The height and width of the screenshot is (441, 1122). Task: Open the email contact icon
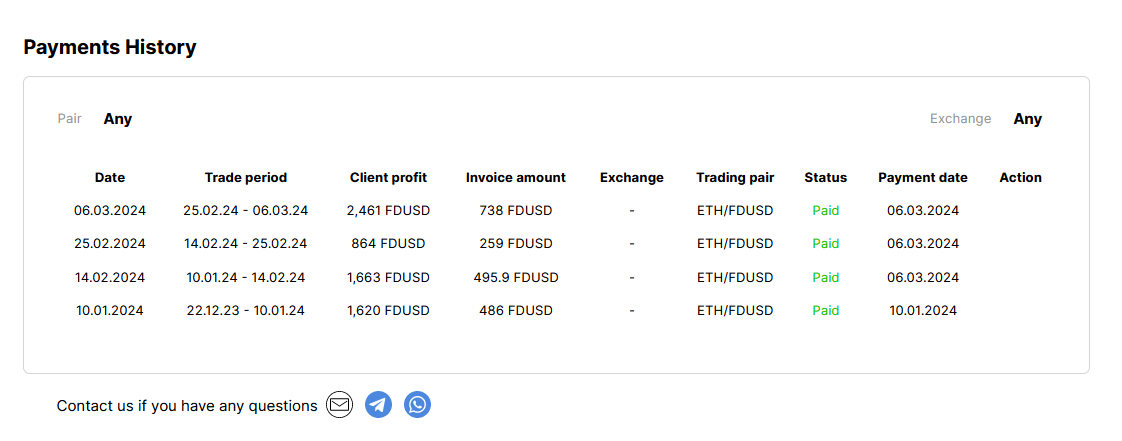point(339,405)
